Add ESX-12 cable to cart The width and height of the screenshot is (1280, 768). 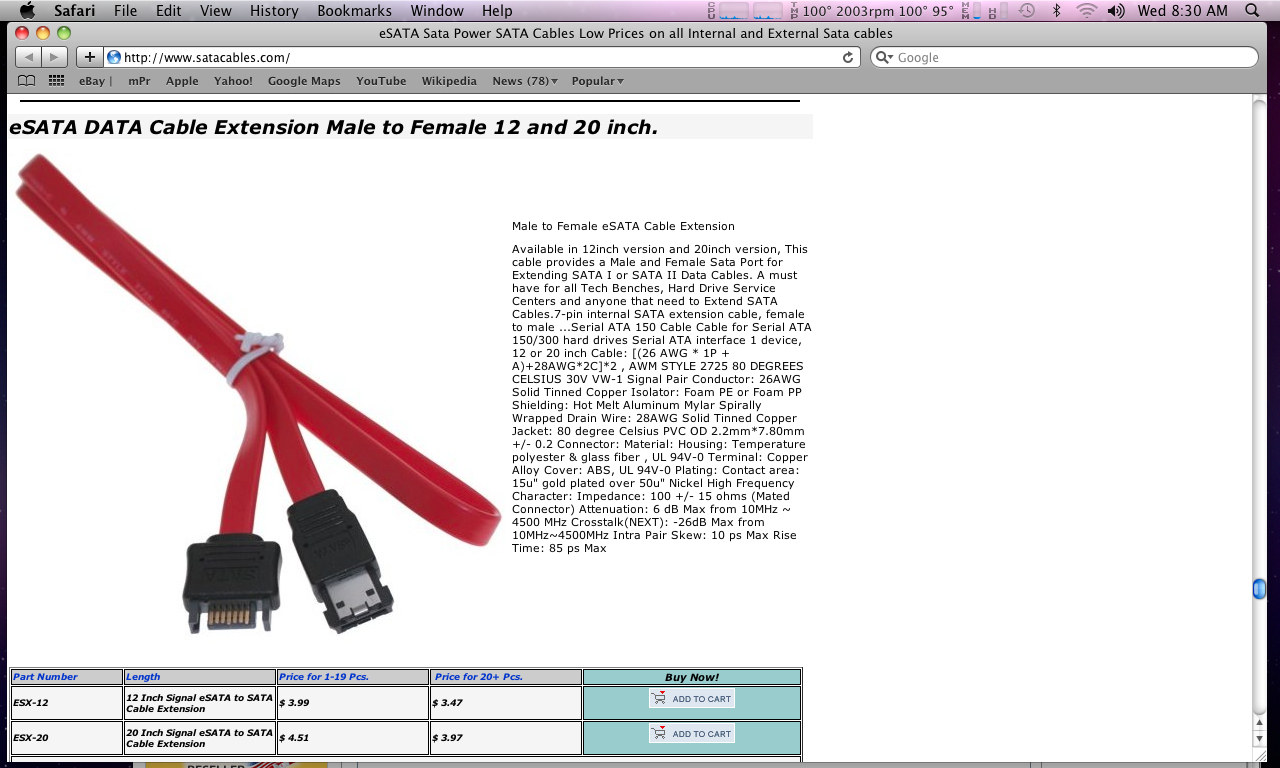click(x=691, y=699)
